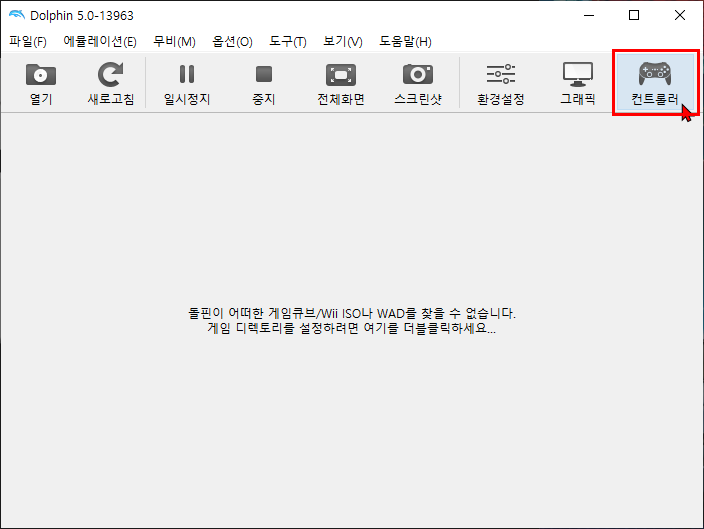
Task: Open 컨트롤러 controller gamepad icon
Action: point(655,74)
